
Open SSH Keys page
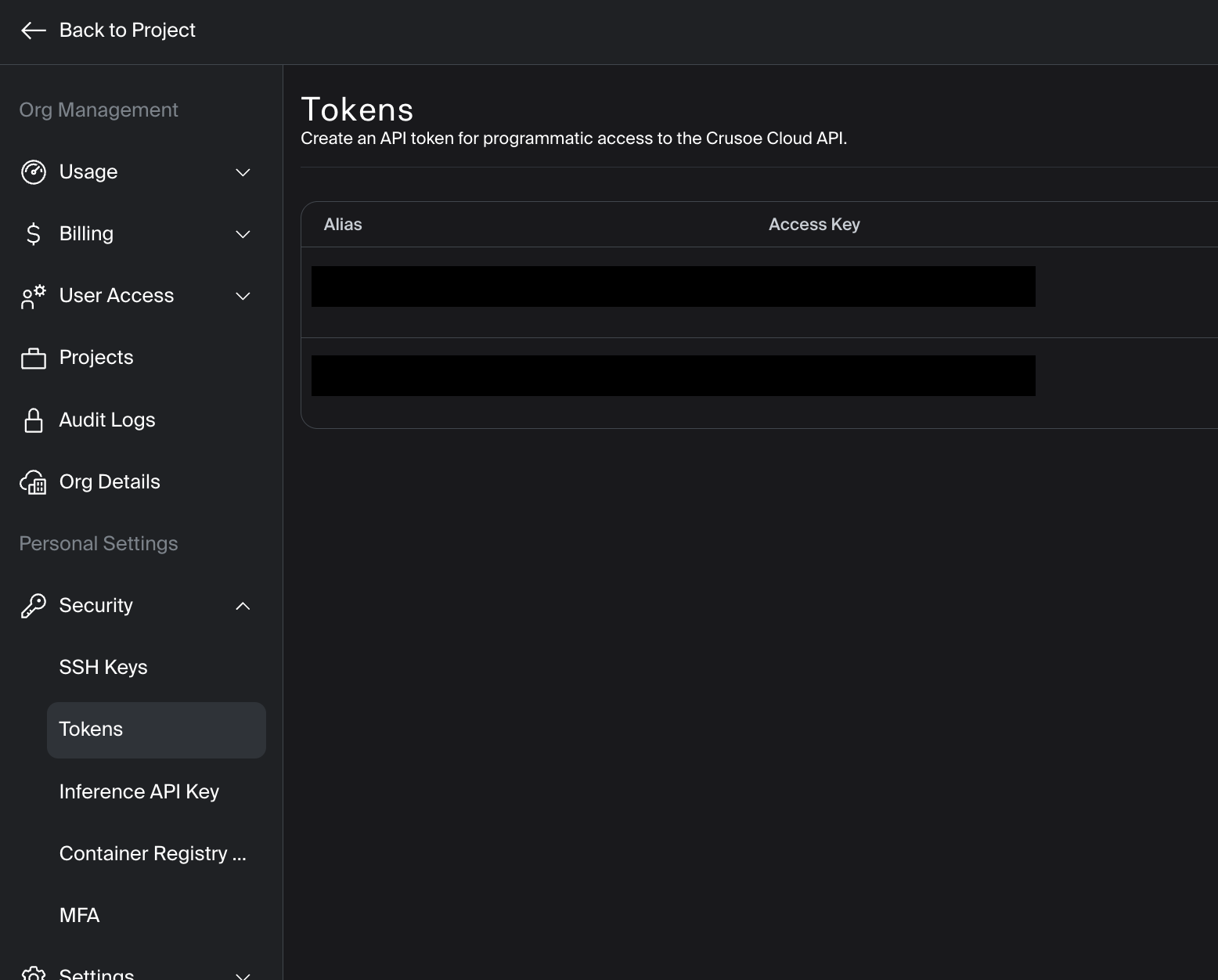point(103,667)
